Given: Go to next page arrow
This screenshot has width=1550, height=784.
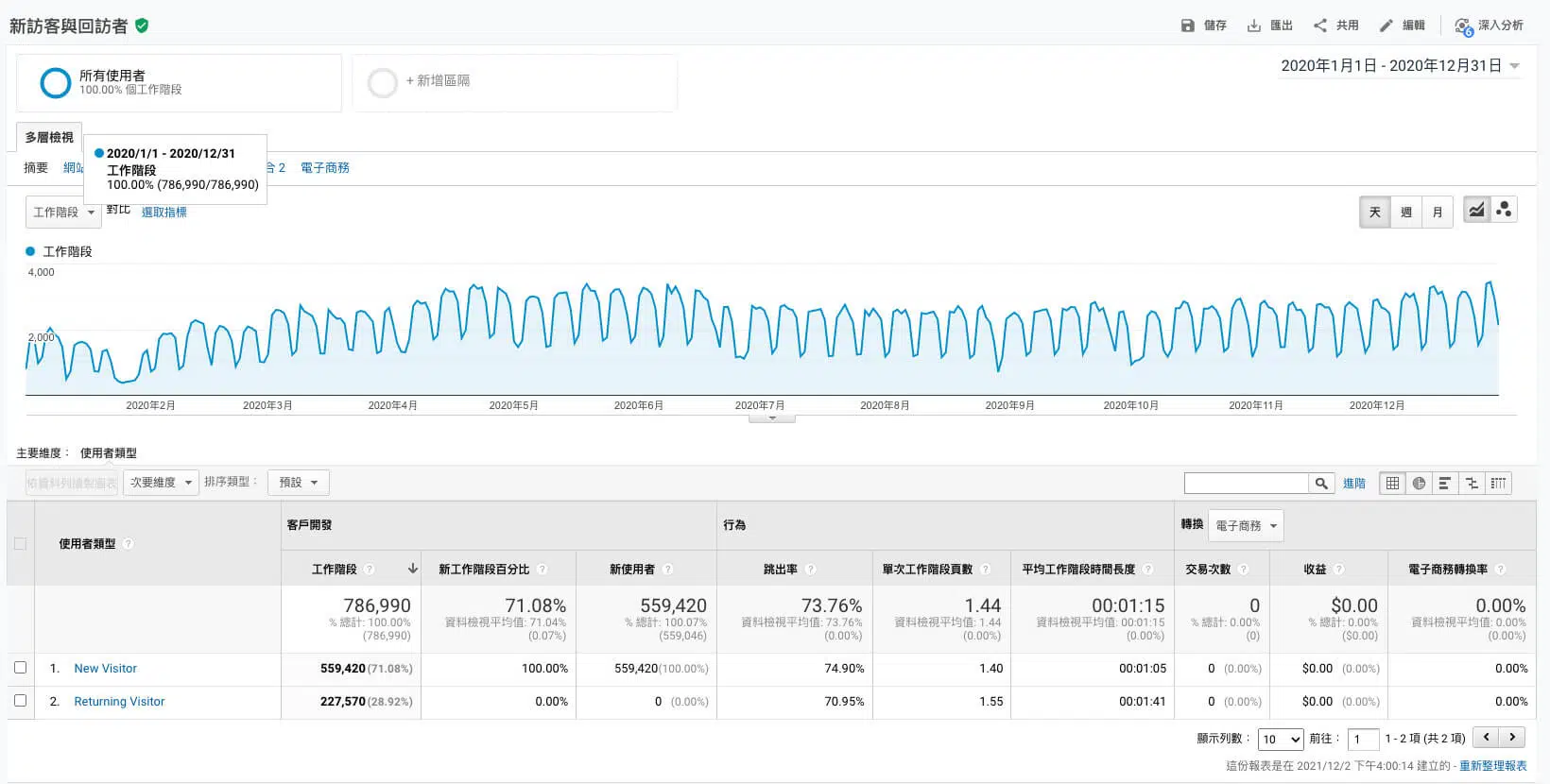Looking at the screenshot, I should 1512,738.
